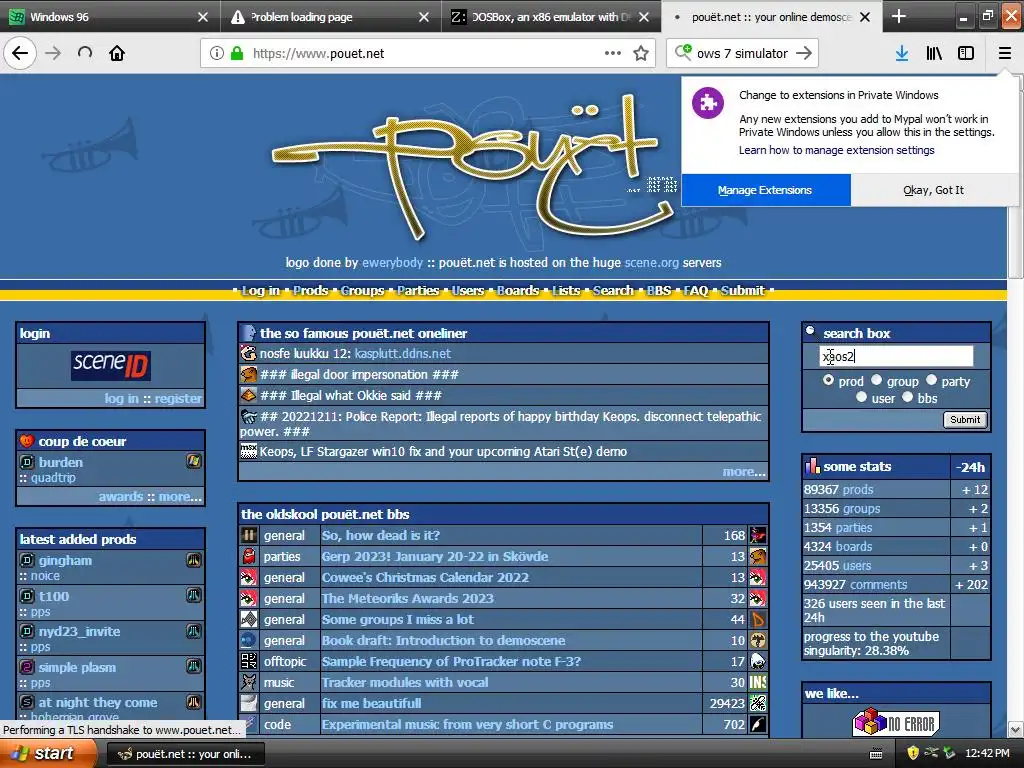The height and width of the screenshot is (768, 1024).
Task: Open the kasplutt.ddns.net link
Action: [402, 353]
